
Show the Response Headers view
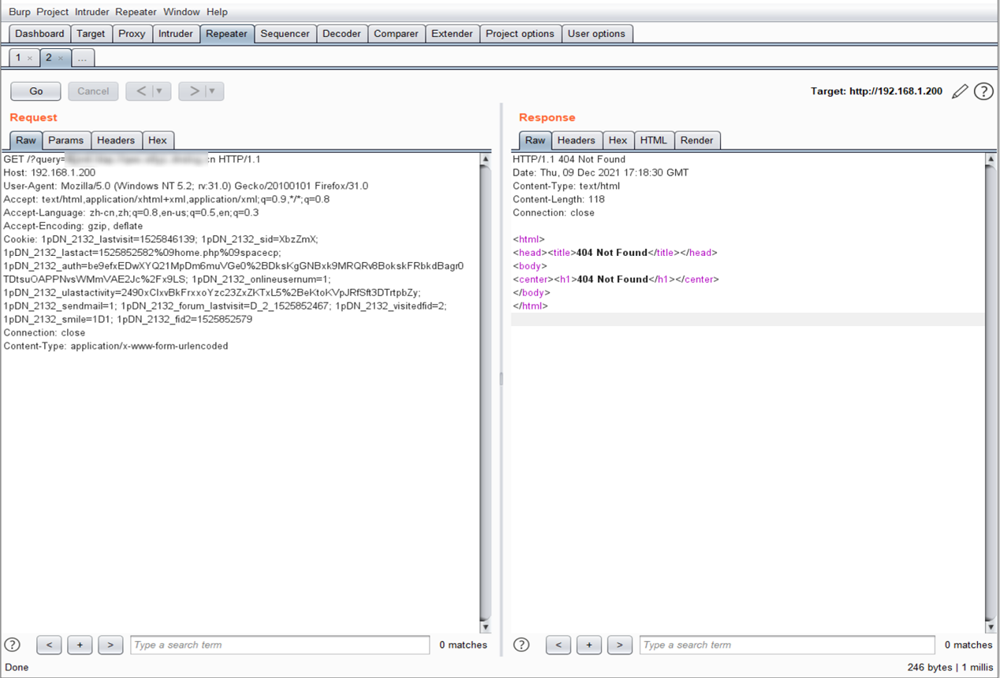pos(577,140)
